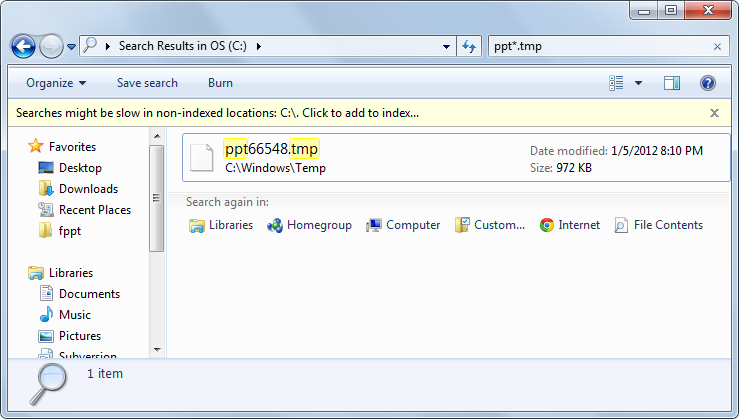Click the navigation pane scrollbar thumb
This screenshot has width=739, height=419.
pyautogui.click(x=156, y=198)
